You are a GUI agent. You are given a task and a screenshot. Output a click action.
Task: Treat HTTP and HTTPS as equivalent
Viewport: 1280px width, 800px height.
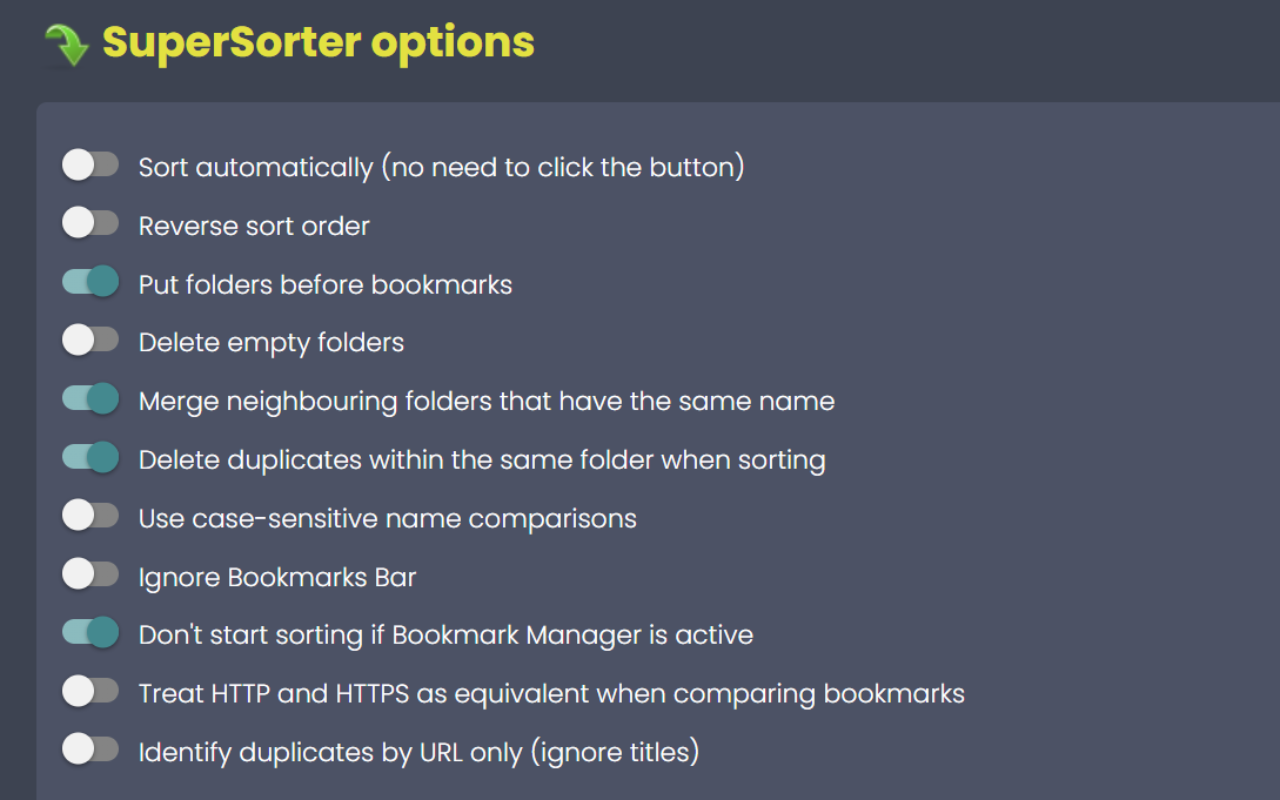(91, 691)
